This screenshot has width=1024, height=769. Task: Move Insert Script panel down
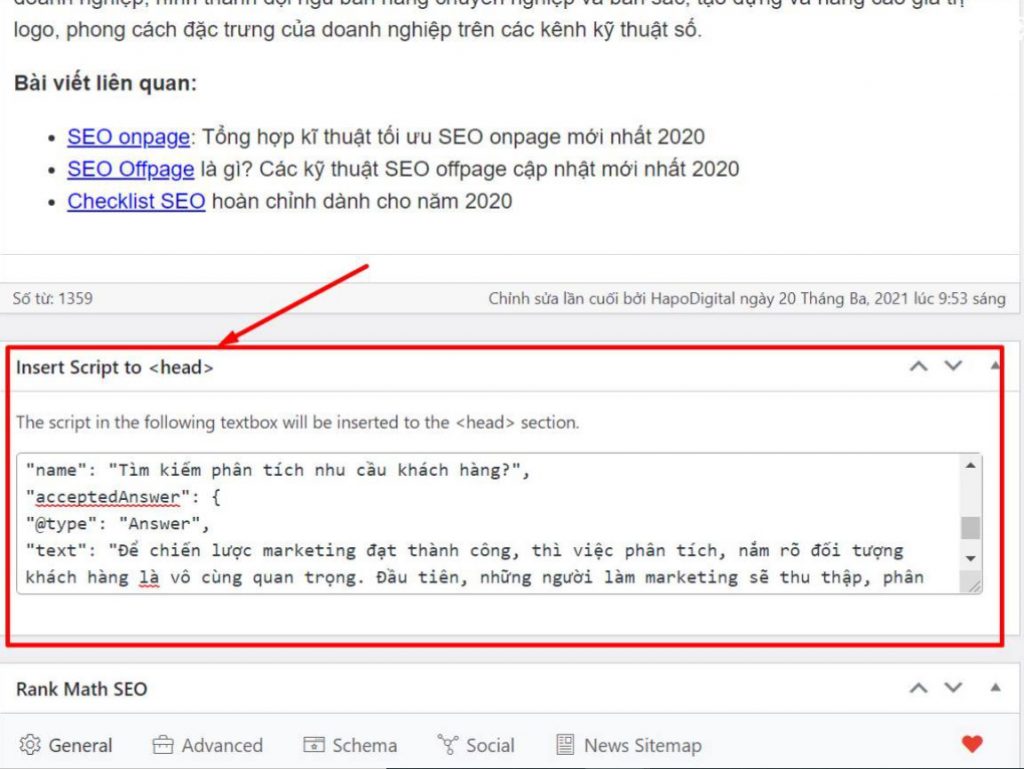pos(953,366)
